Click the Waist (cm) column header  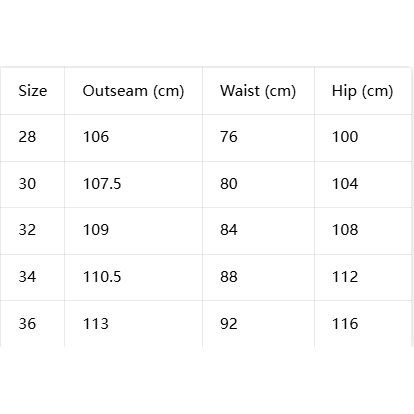click(258, 91)
